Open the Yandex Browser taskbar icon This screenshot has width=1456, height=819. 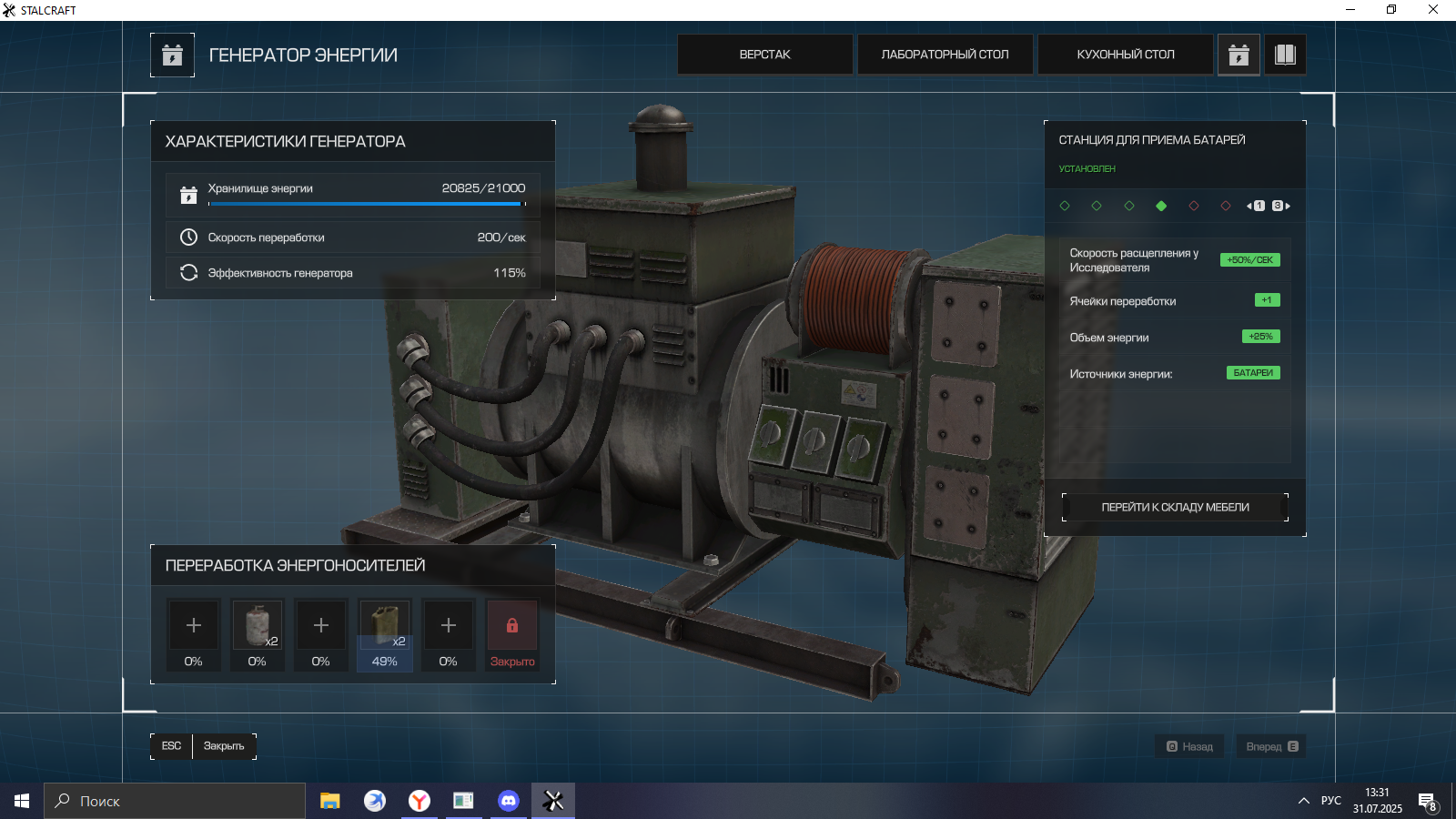coord(420,801)
